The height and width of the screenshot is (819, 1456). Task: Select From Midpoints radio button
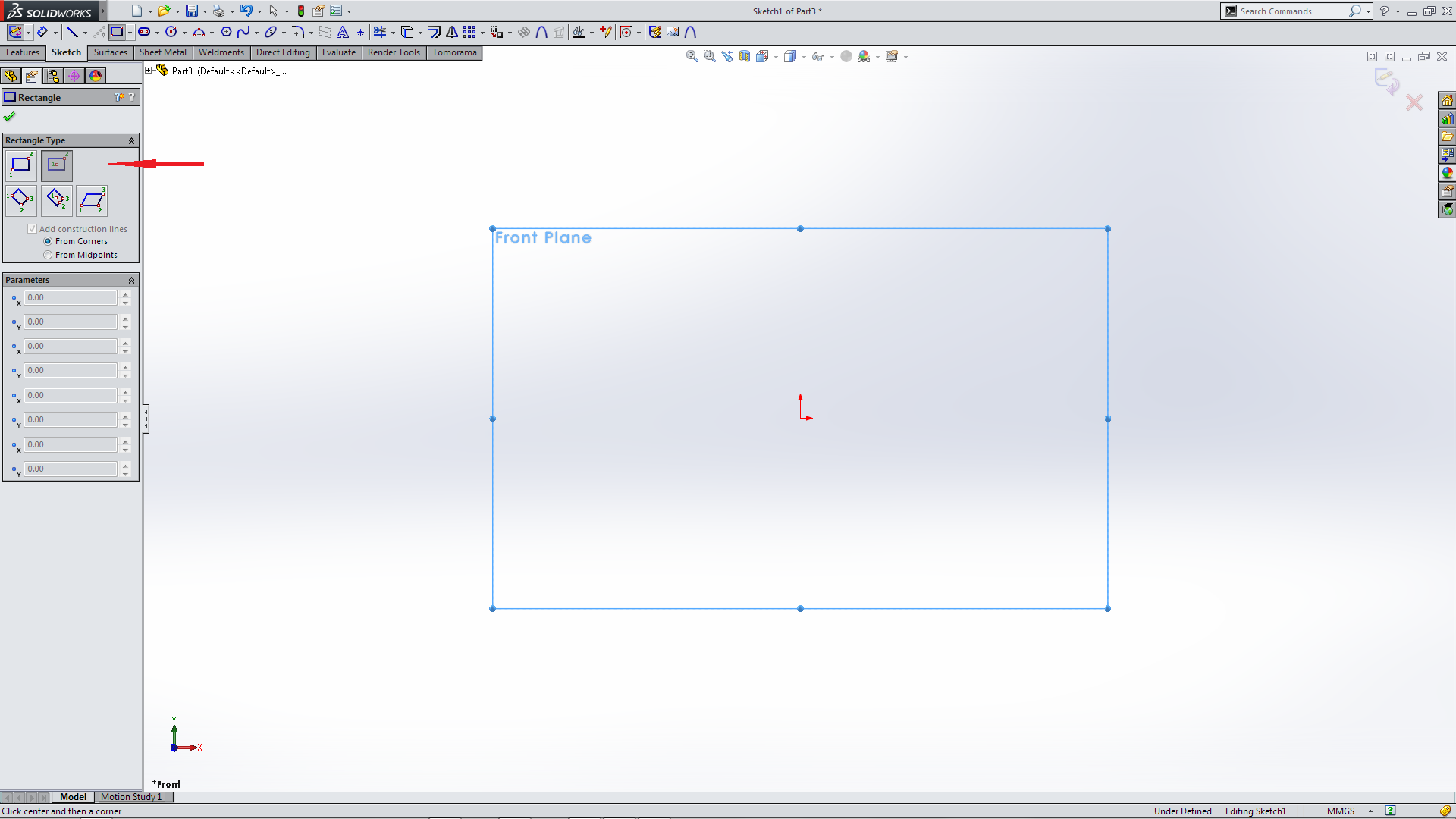(48, 255)
